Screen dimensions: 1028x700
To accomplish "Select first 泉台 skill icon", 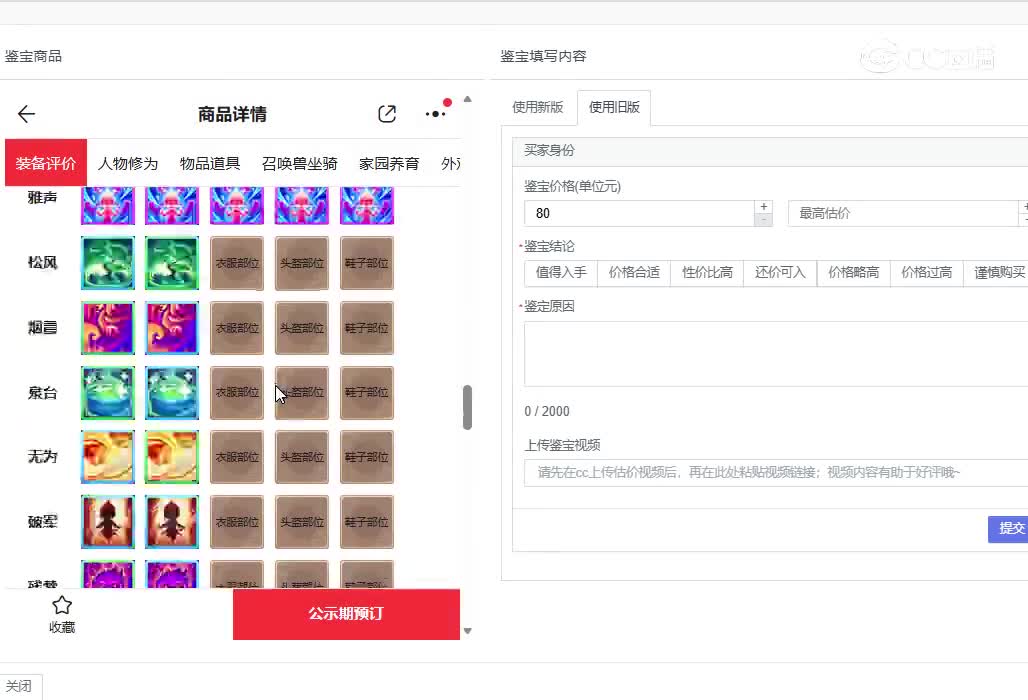I will click(108, 393).
